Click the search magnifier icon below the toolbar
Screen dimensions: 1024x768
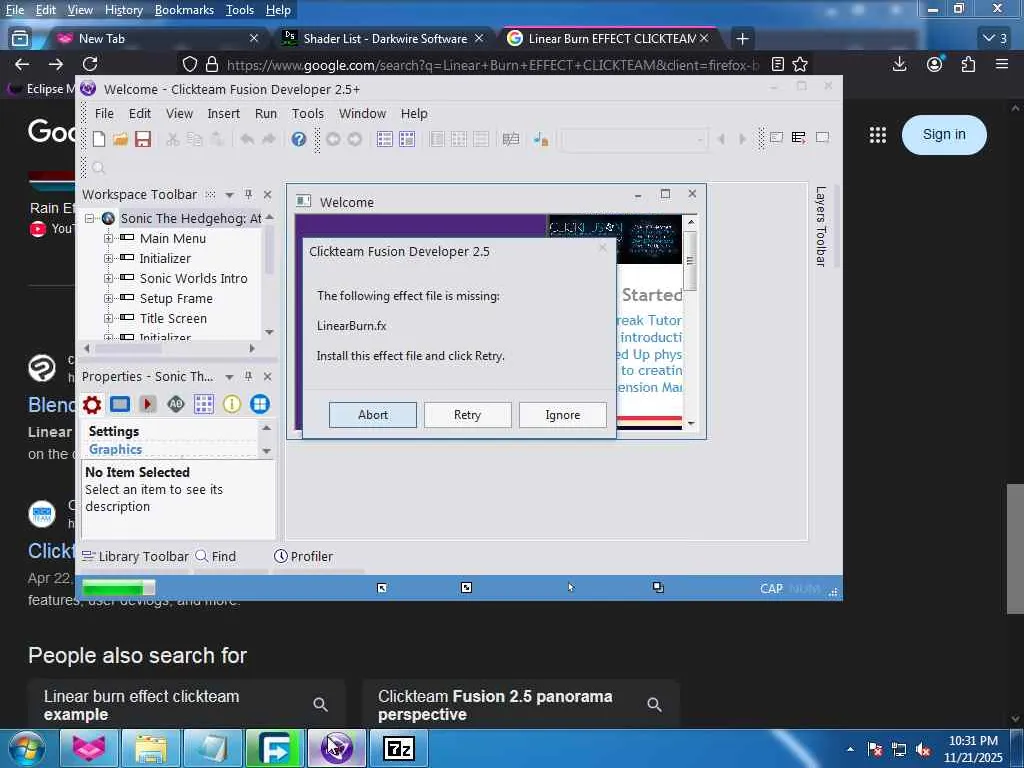99,168
